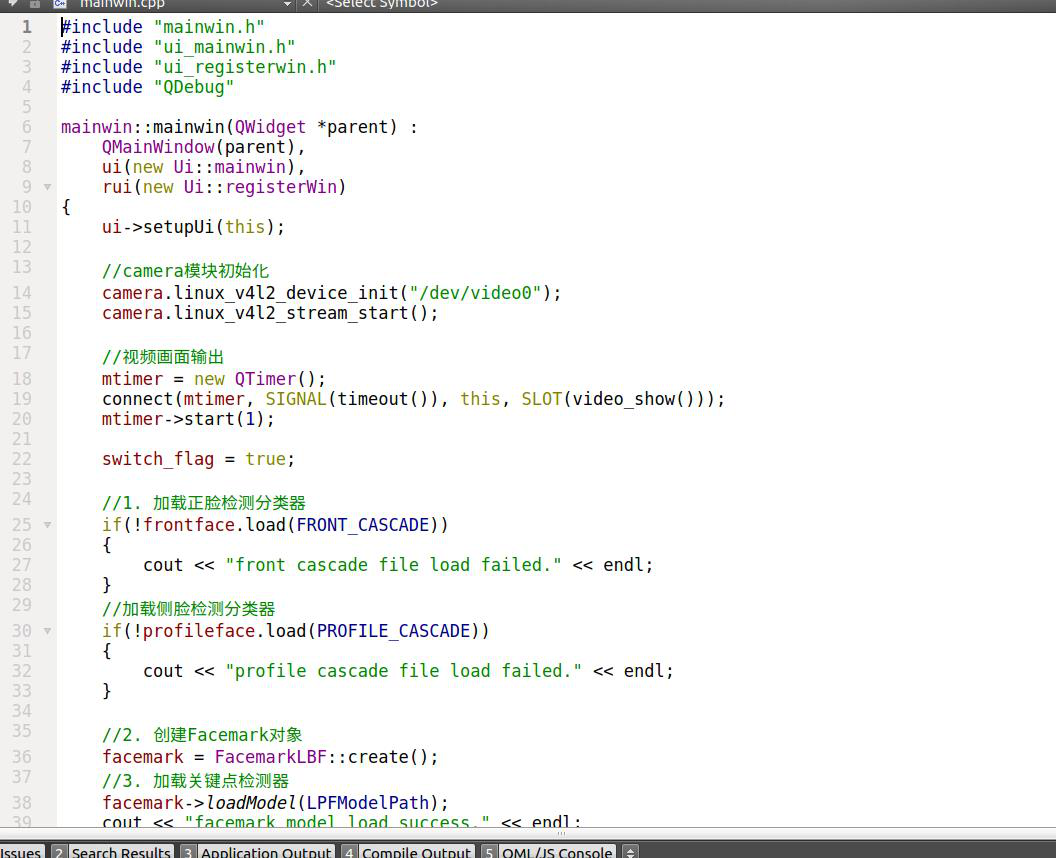
Task: Click the C++ file icon beside mainwin.cpp
Action: click(60, 4)
